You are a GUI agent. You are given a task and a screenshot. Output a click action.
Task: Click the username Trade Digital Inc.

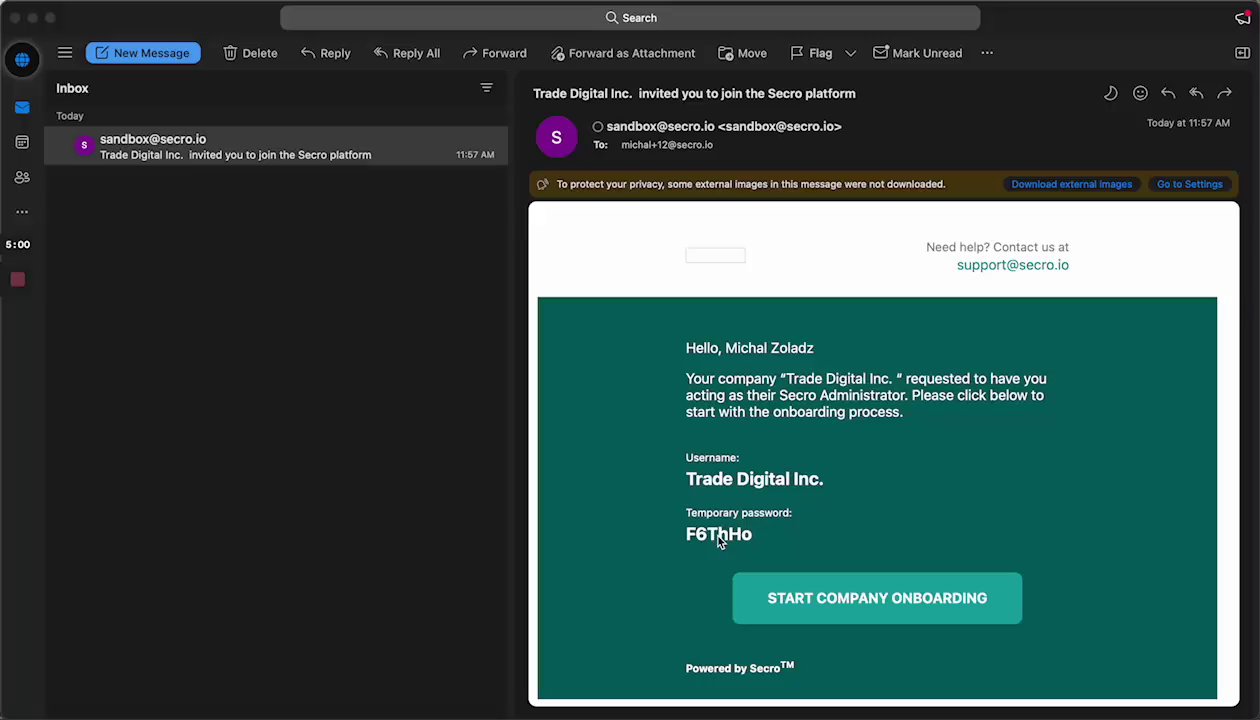click(x=754, y=479)
